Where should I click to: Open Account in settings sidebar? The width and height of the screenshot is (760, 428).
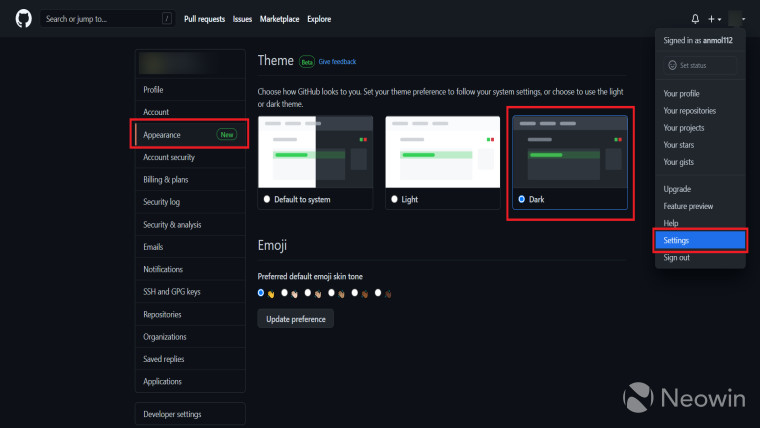click(x=190, y=112)
